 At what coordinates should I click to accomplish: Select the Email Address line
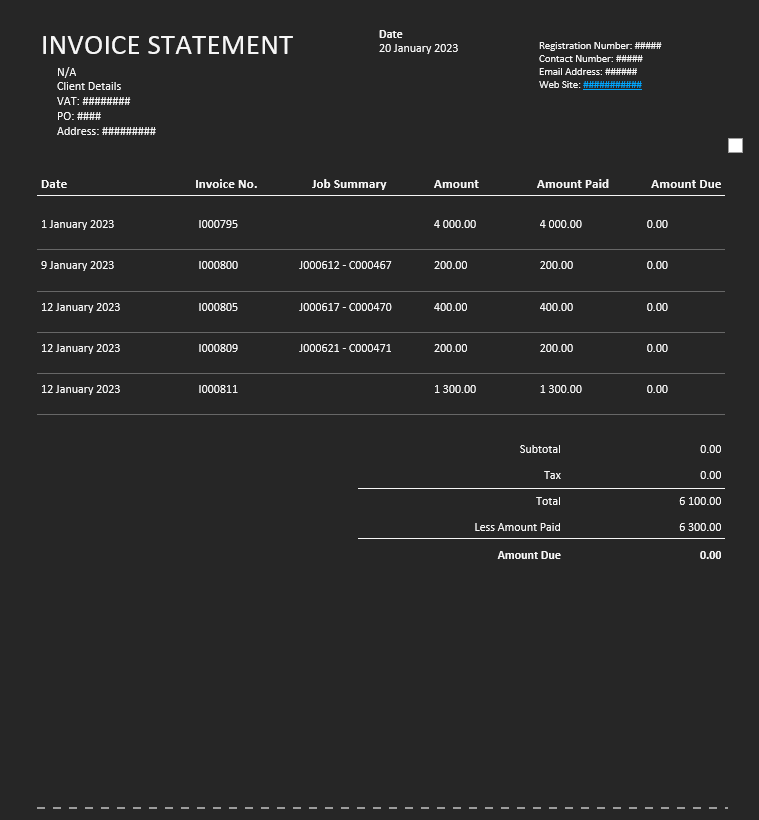tap(588, 72)
